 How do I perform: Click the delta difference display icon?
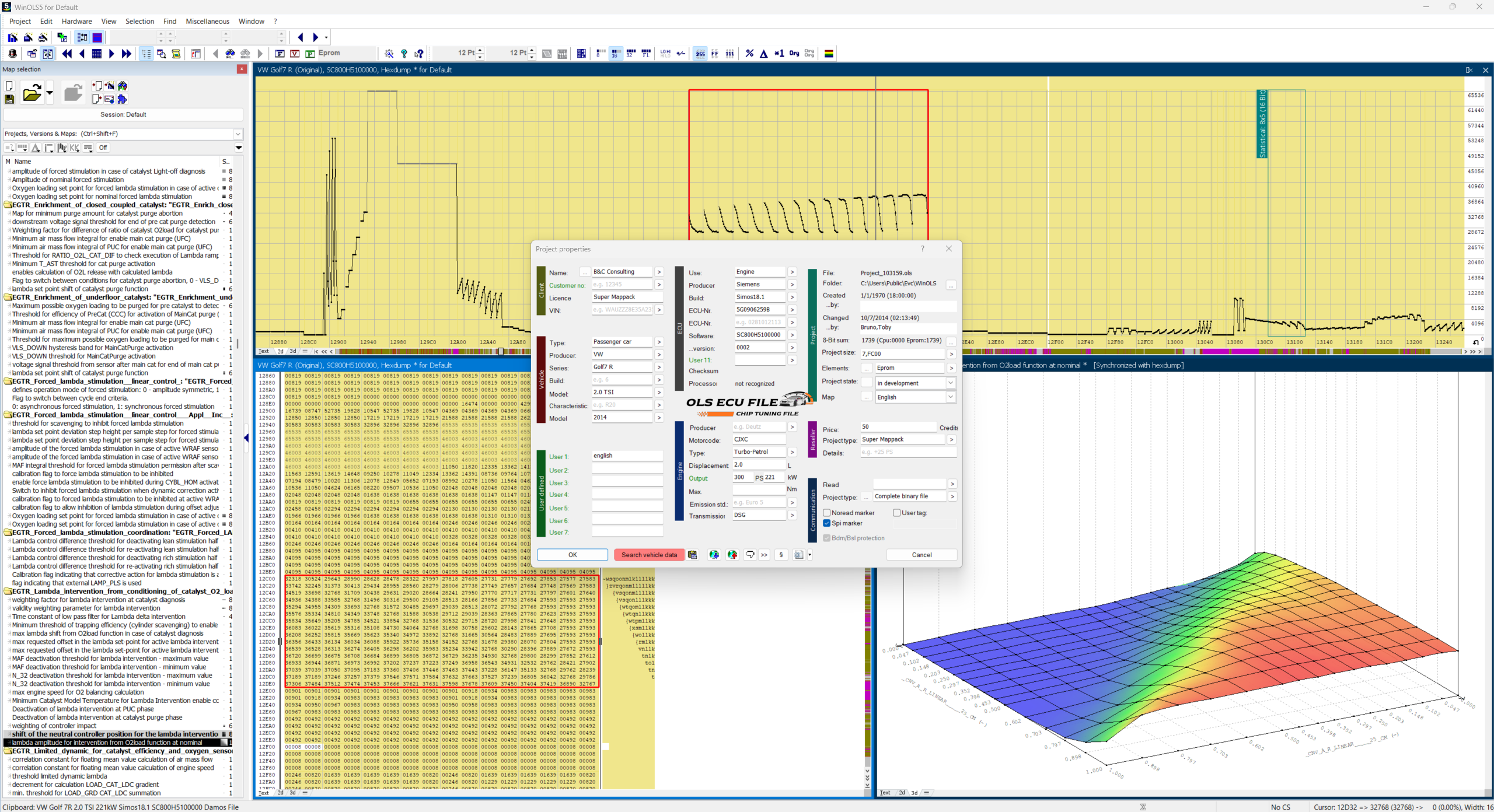click(764, 54)
